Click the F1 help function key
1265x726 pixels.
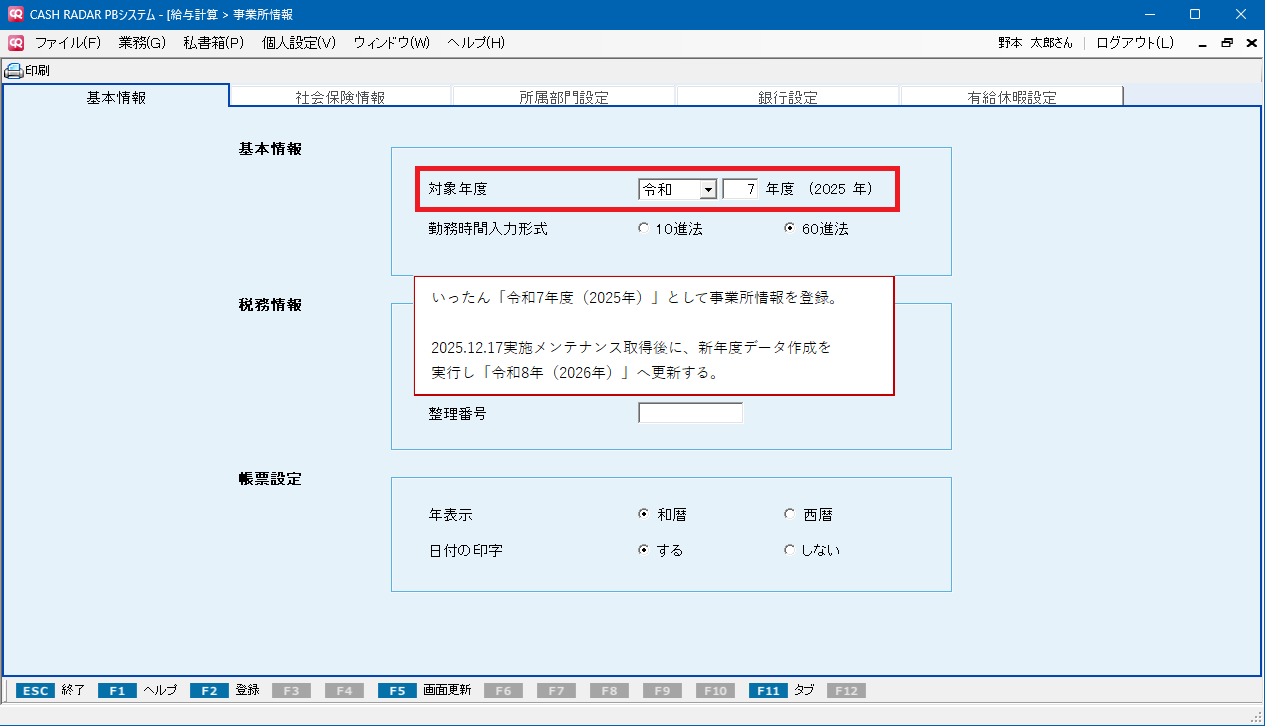(116, 690)
